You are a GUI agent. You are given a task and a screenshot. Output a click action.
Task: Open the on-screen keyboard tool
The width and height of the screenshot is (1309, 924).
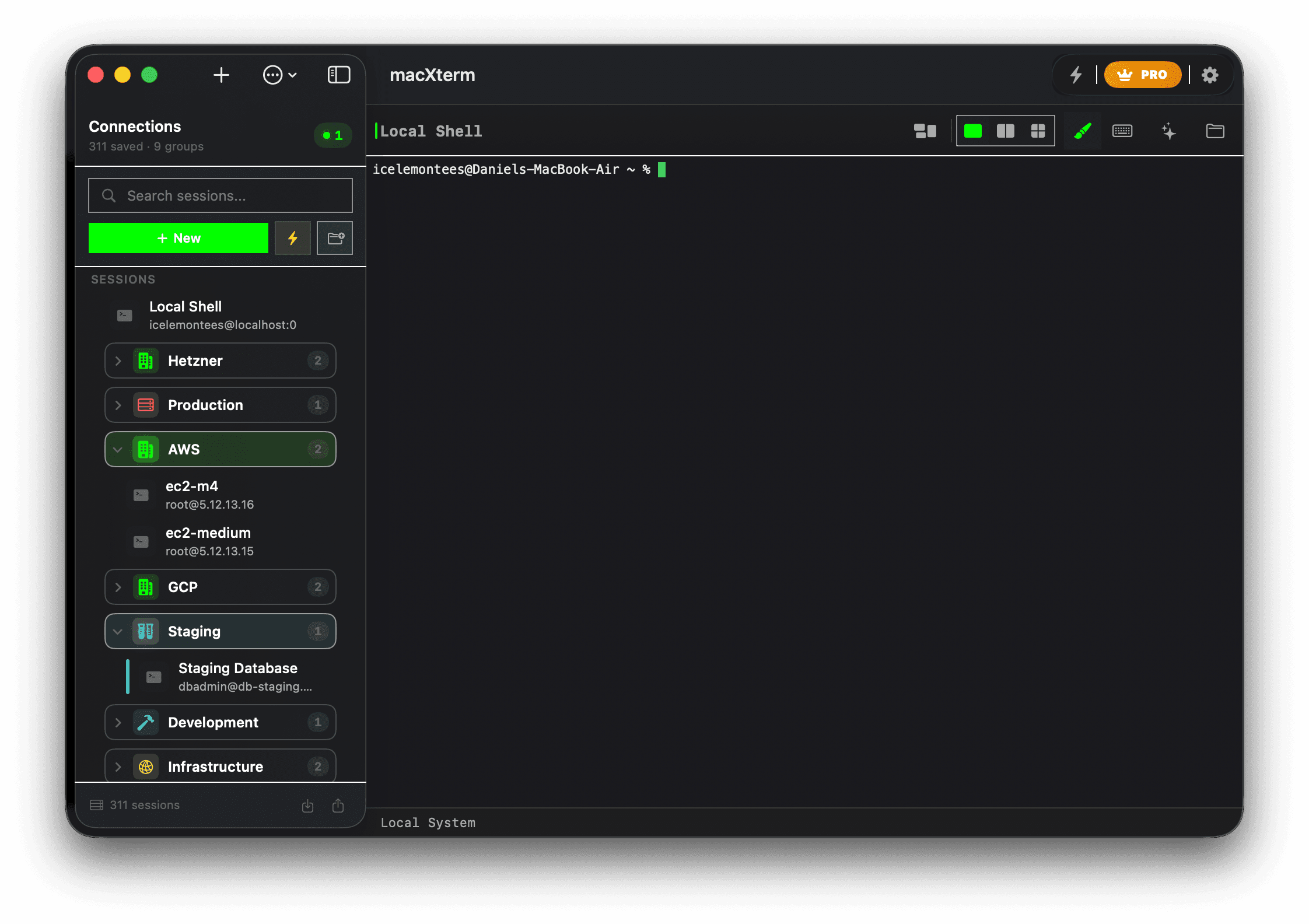click(1122, 131)
